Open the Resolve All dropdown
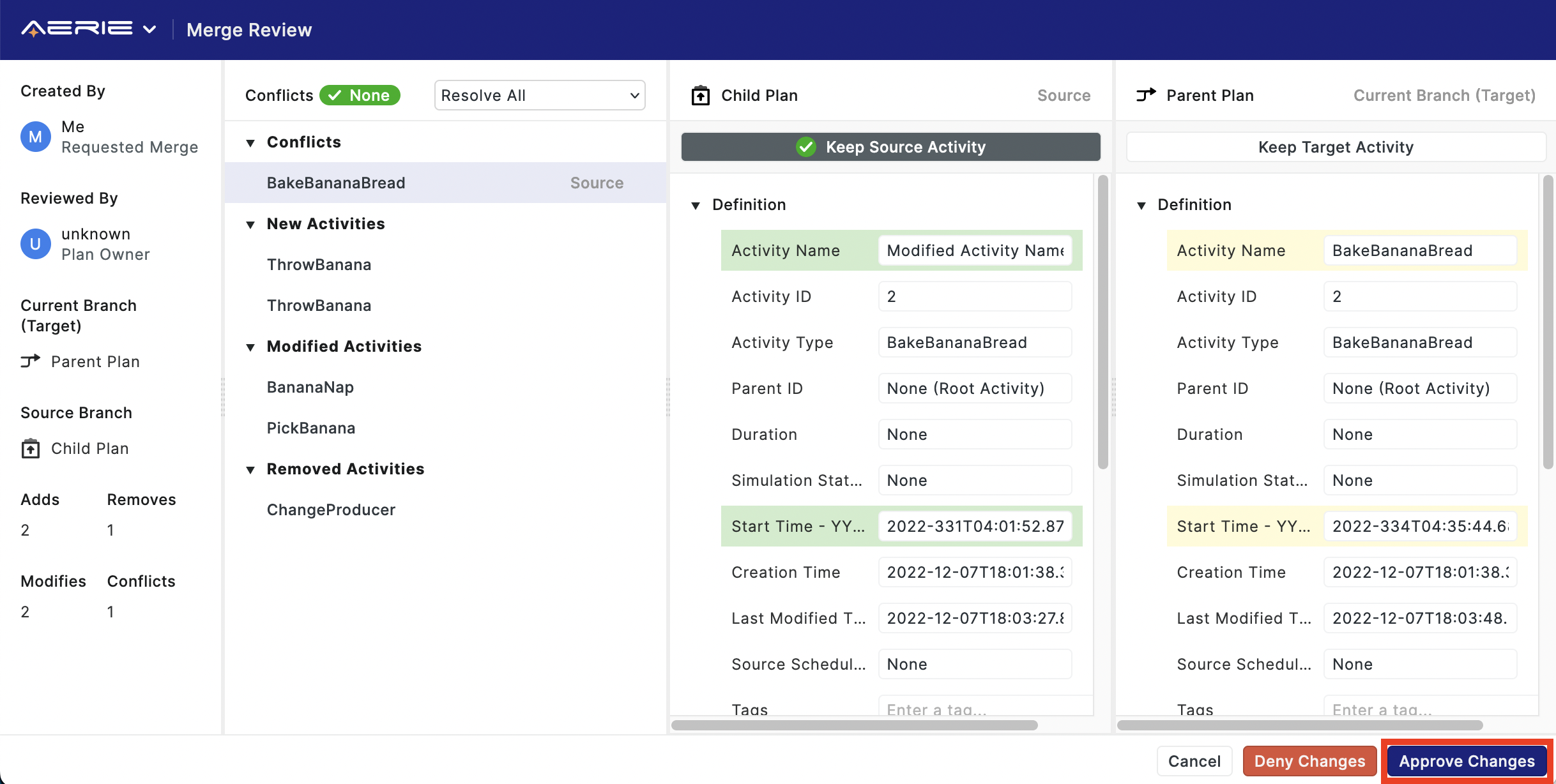The width and height of the screenshot is (1556, 784). 540,95
